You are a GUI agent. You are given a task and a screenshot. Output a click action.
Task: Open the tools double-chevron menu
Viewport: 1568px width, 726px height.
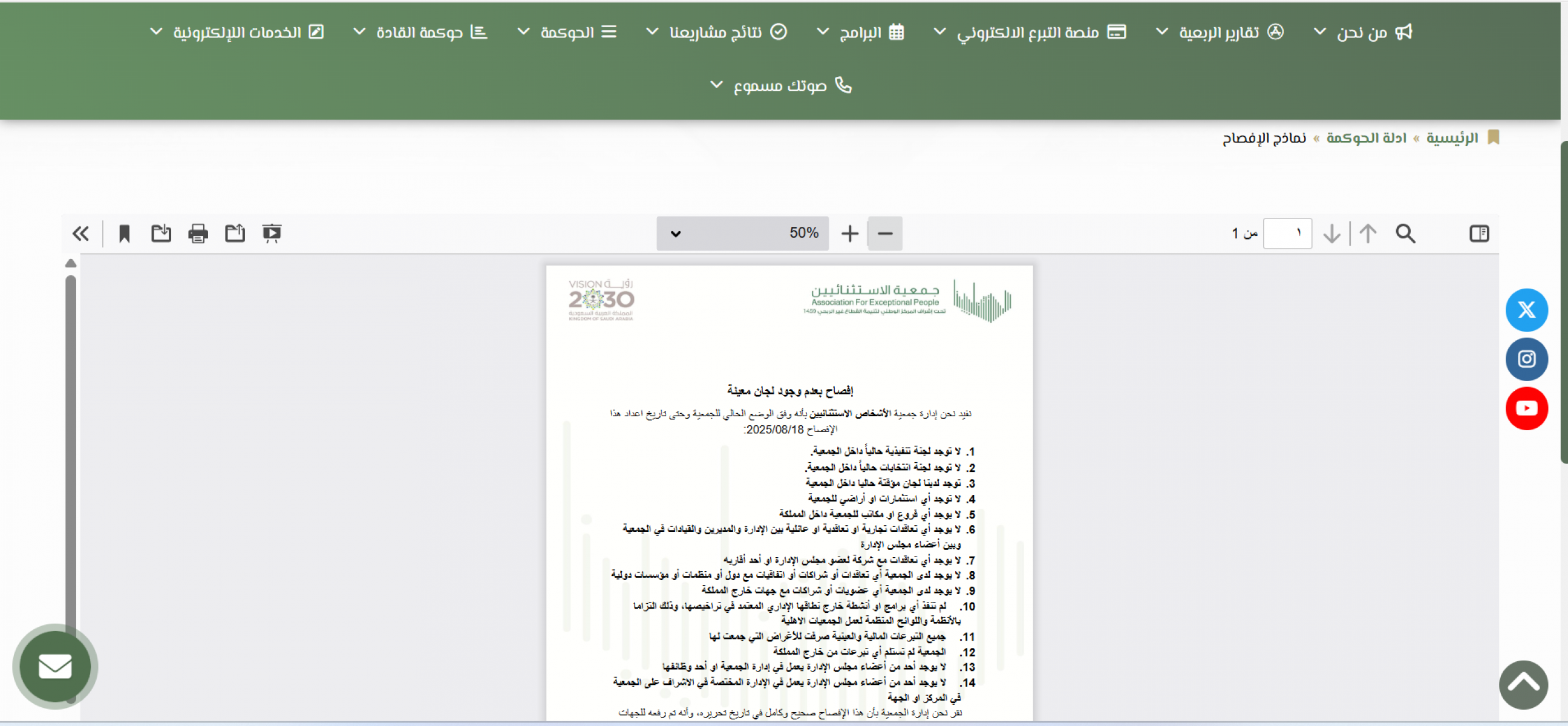(x=80, y=234)
